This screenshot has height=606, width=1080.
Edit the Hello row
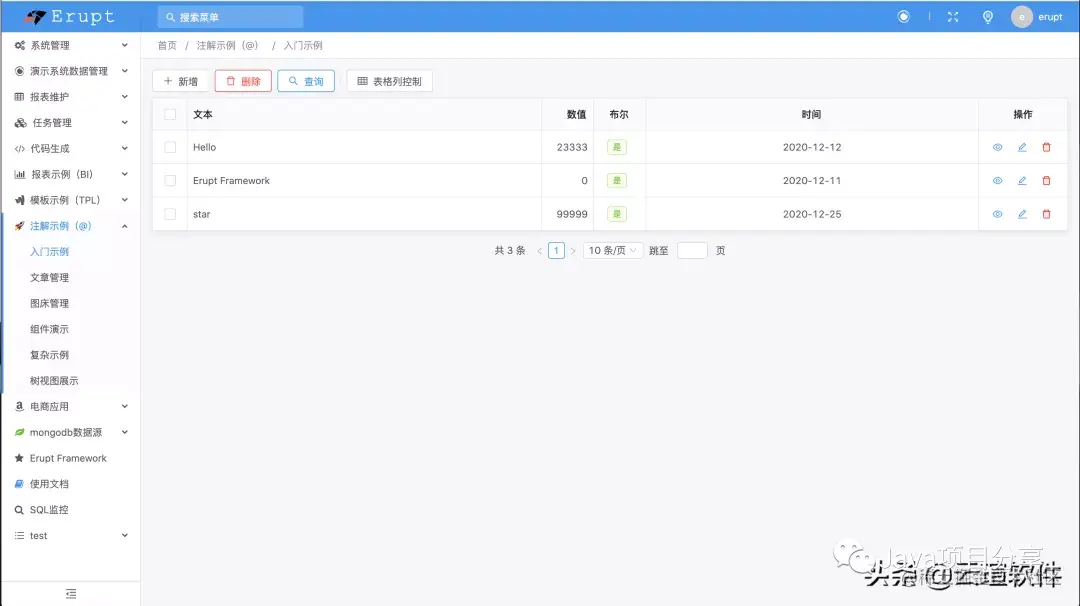coord(1022,147)
